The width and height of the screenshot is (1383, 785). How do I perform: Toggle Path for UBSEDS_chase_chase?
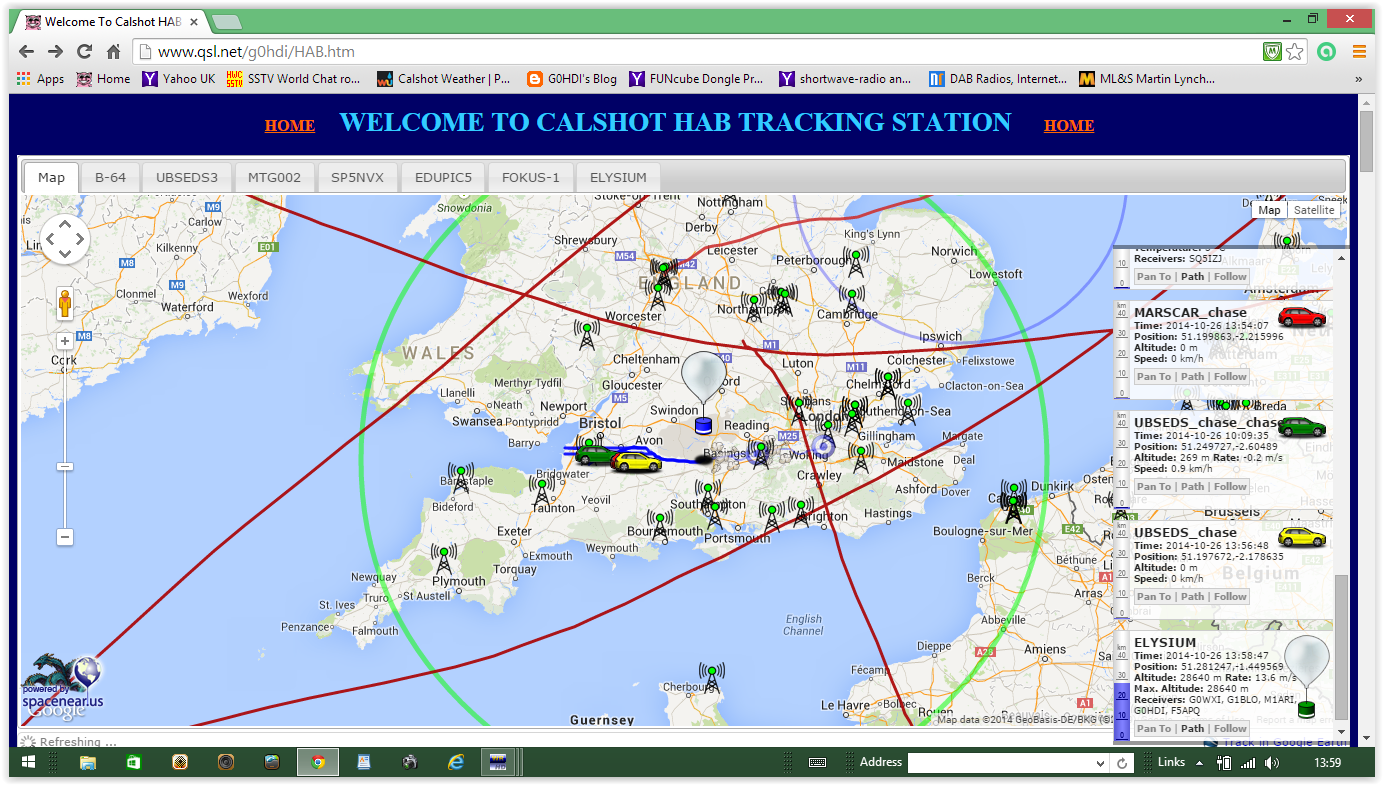pyautogui.click(x=1192, y=487)
